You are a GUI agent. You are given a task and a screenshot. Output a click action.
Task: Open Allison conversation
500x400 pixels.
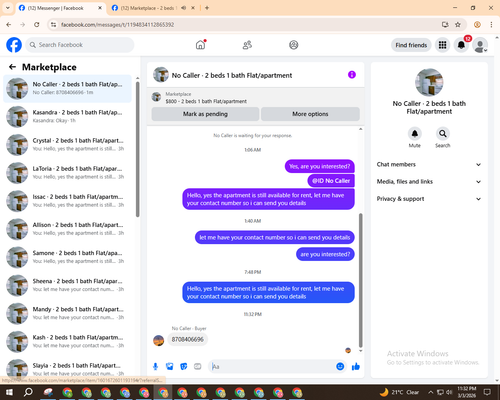point(67,229)
